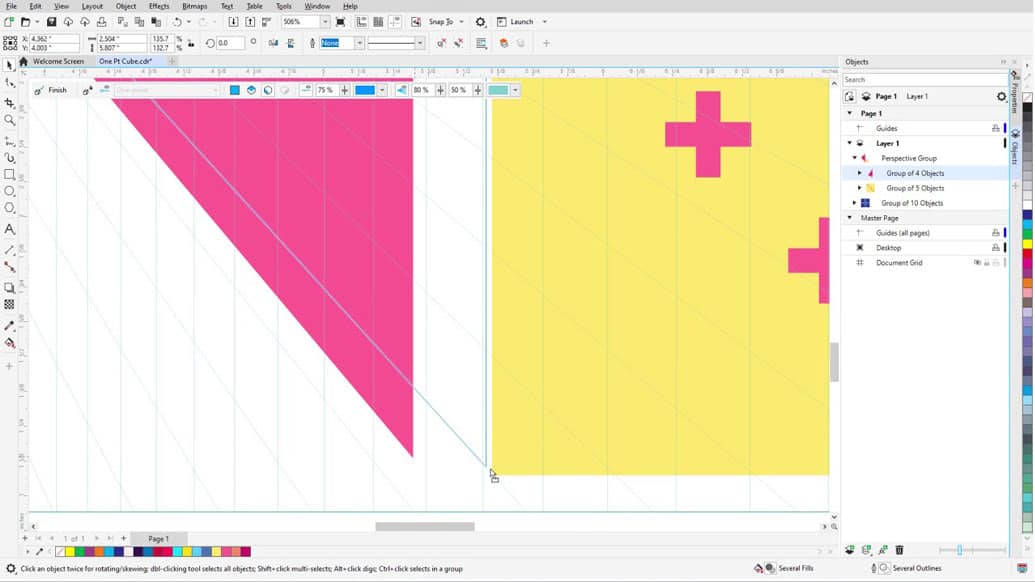Click the Options gear in the toolbar
1035x582 pixels.
point(480,22)
